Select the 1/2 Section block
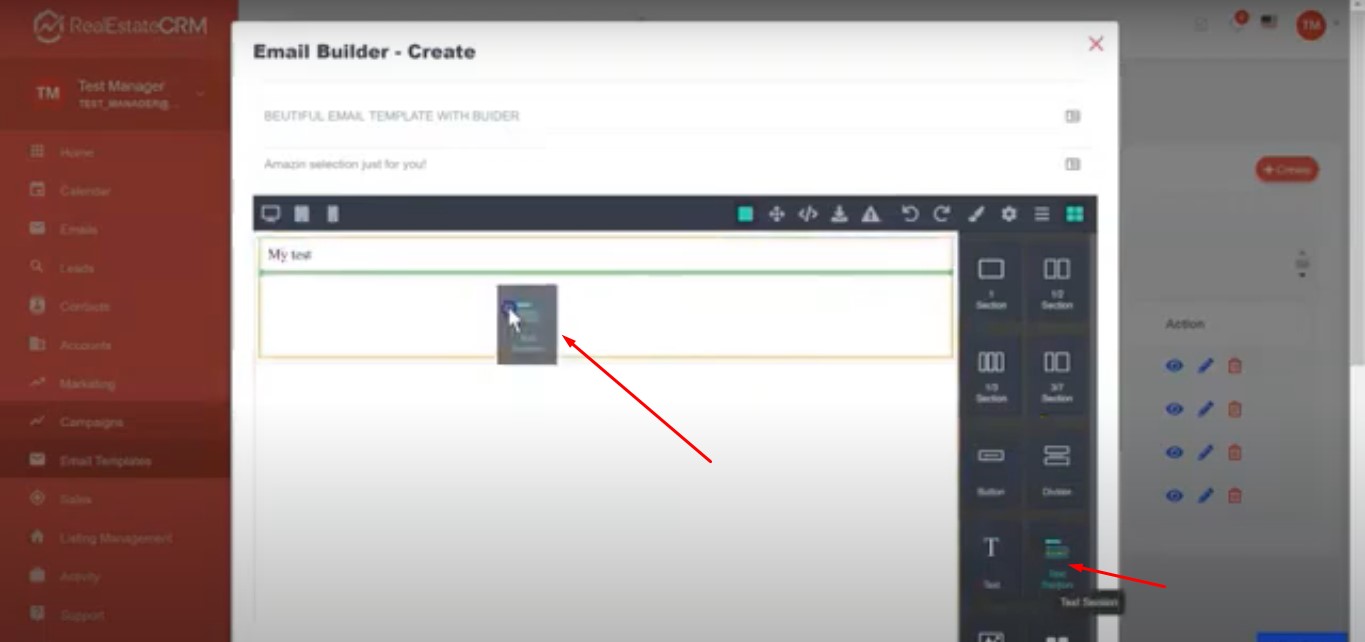 click(x=1057, y=280)
